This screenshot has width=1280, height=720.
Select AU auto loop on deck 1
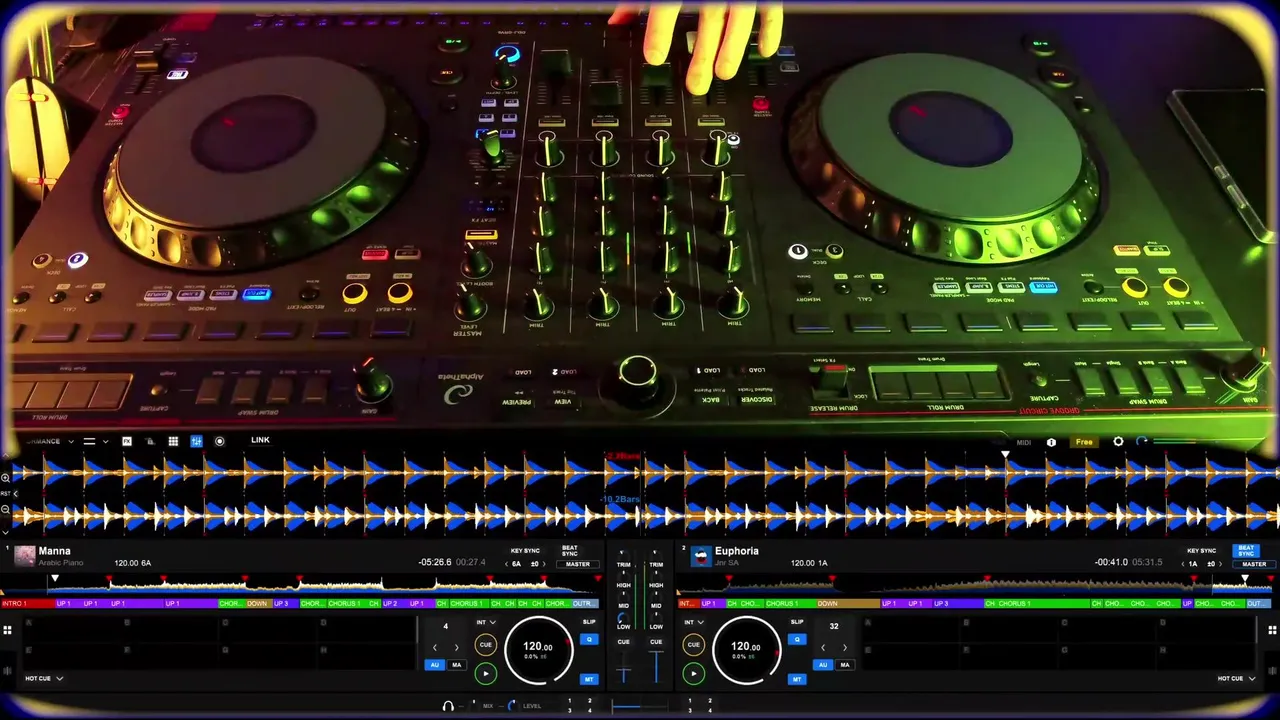(x=435, y=665)
